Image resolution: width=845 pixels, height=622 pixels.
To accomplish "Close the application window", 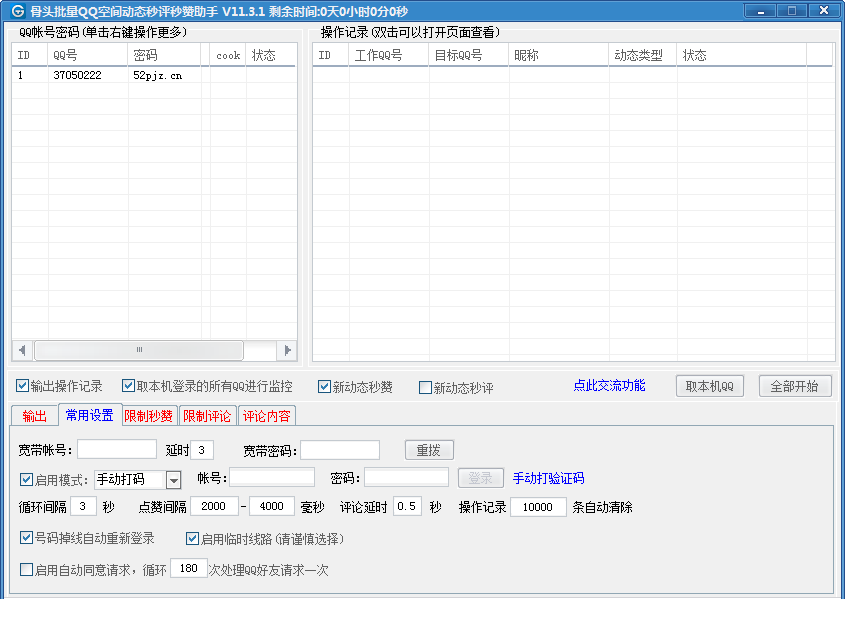I will tap(824, 11).
